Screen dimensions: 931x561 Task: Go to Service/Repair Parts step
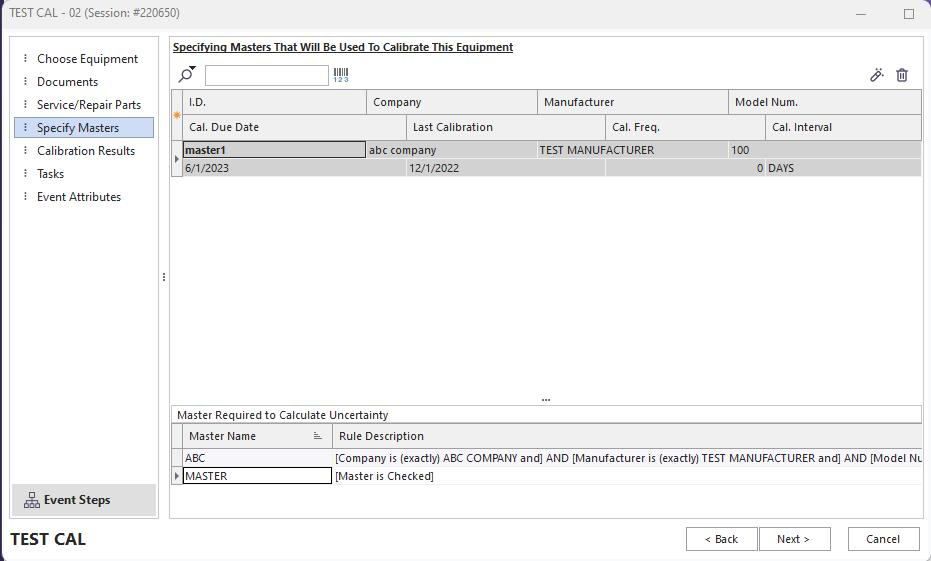click(89, 105)
